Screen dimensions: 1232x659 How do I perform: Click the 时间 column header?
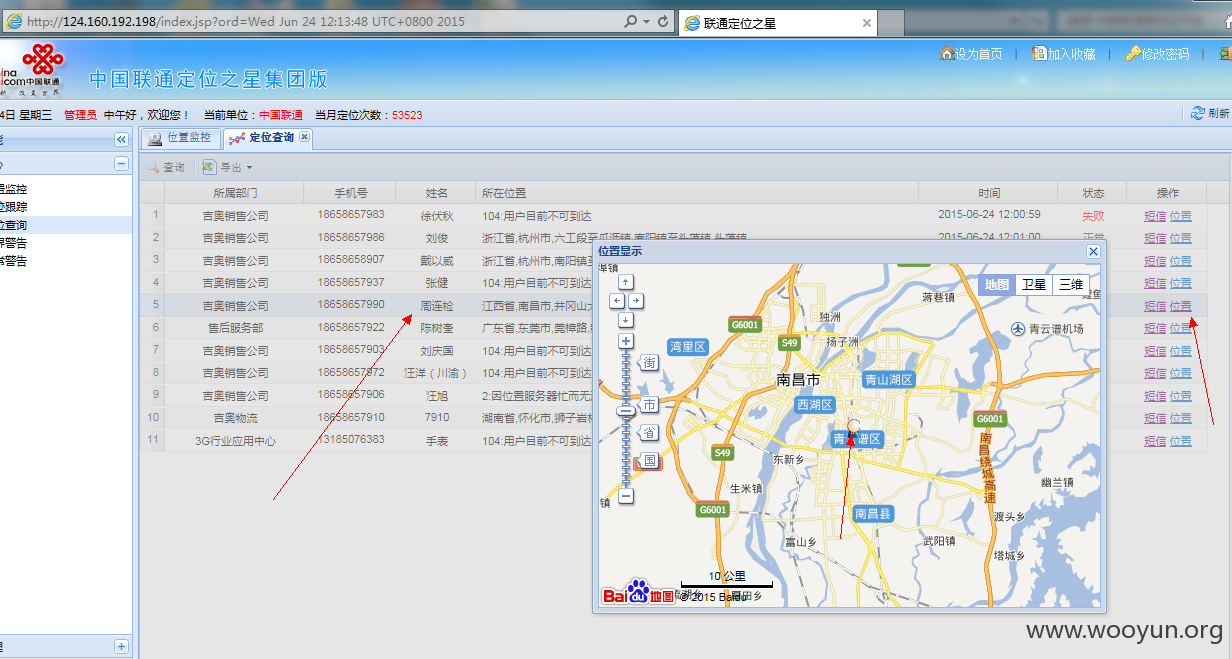[x=989, y=193]
